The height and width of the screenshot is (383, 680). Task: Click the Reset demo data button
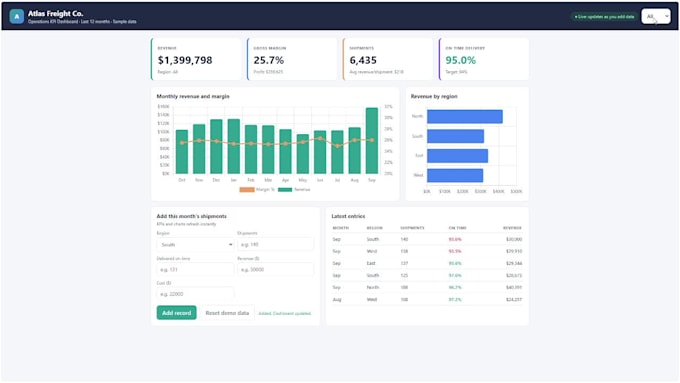point(227,313)
